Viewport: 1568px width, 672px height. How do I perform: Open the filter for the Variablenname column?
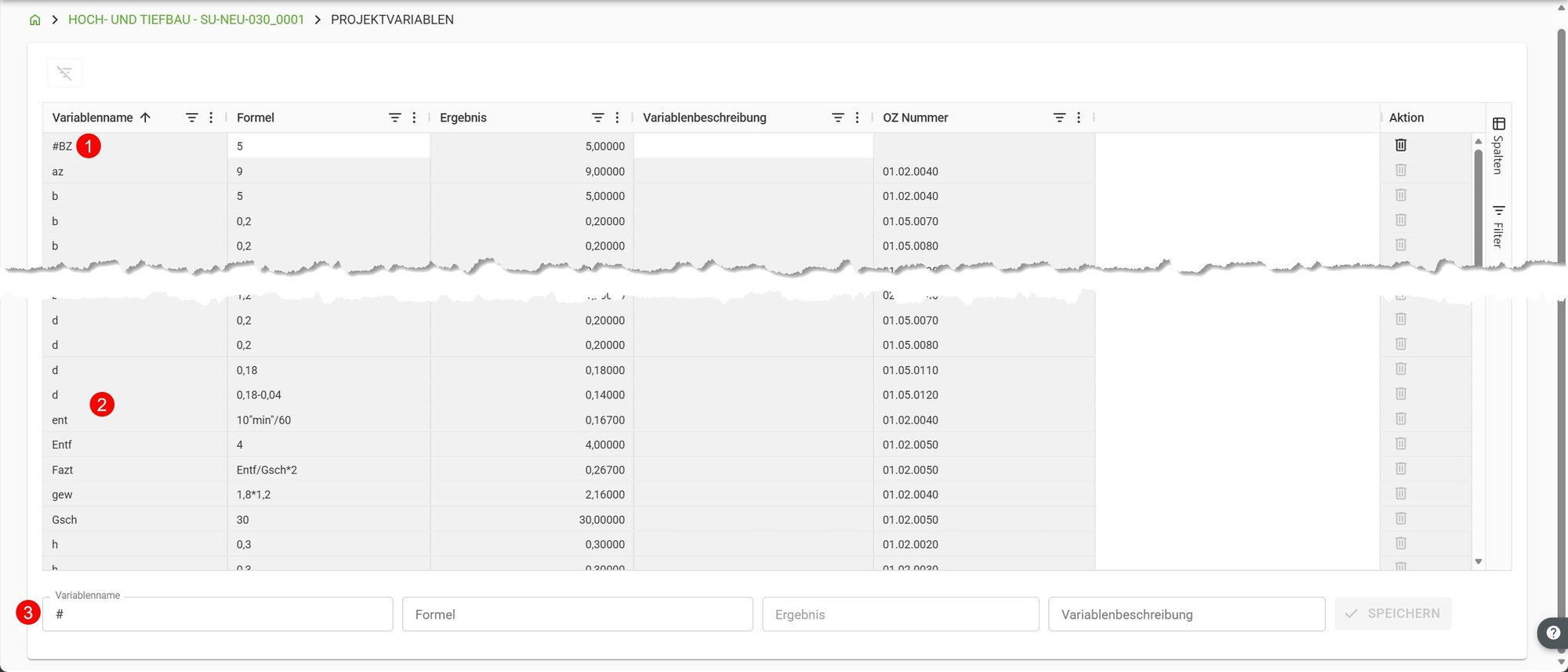coord(191,118)
